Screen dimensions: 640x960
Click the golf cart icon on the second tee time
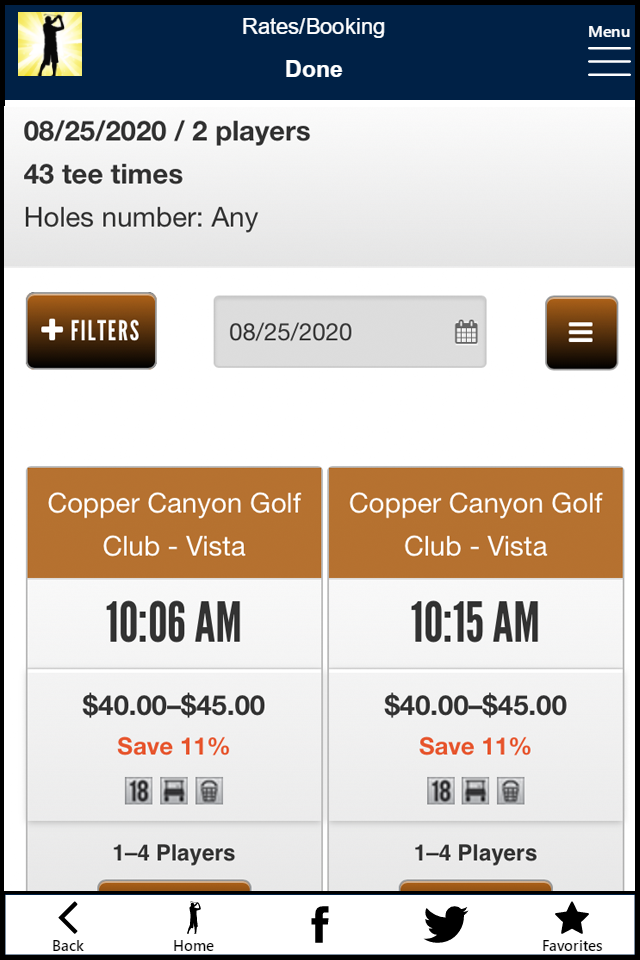(474, 790)
